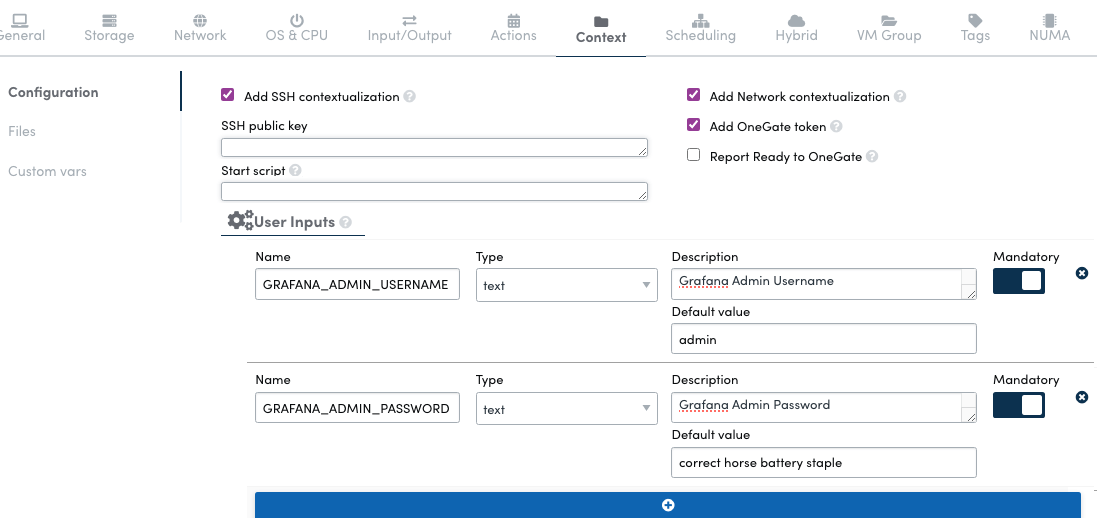Click the help icon next to Start script
The image size is (1097, 518).
click(x=295, y=171)
